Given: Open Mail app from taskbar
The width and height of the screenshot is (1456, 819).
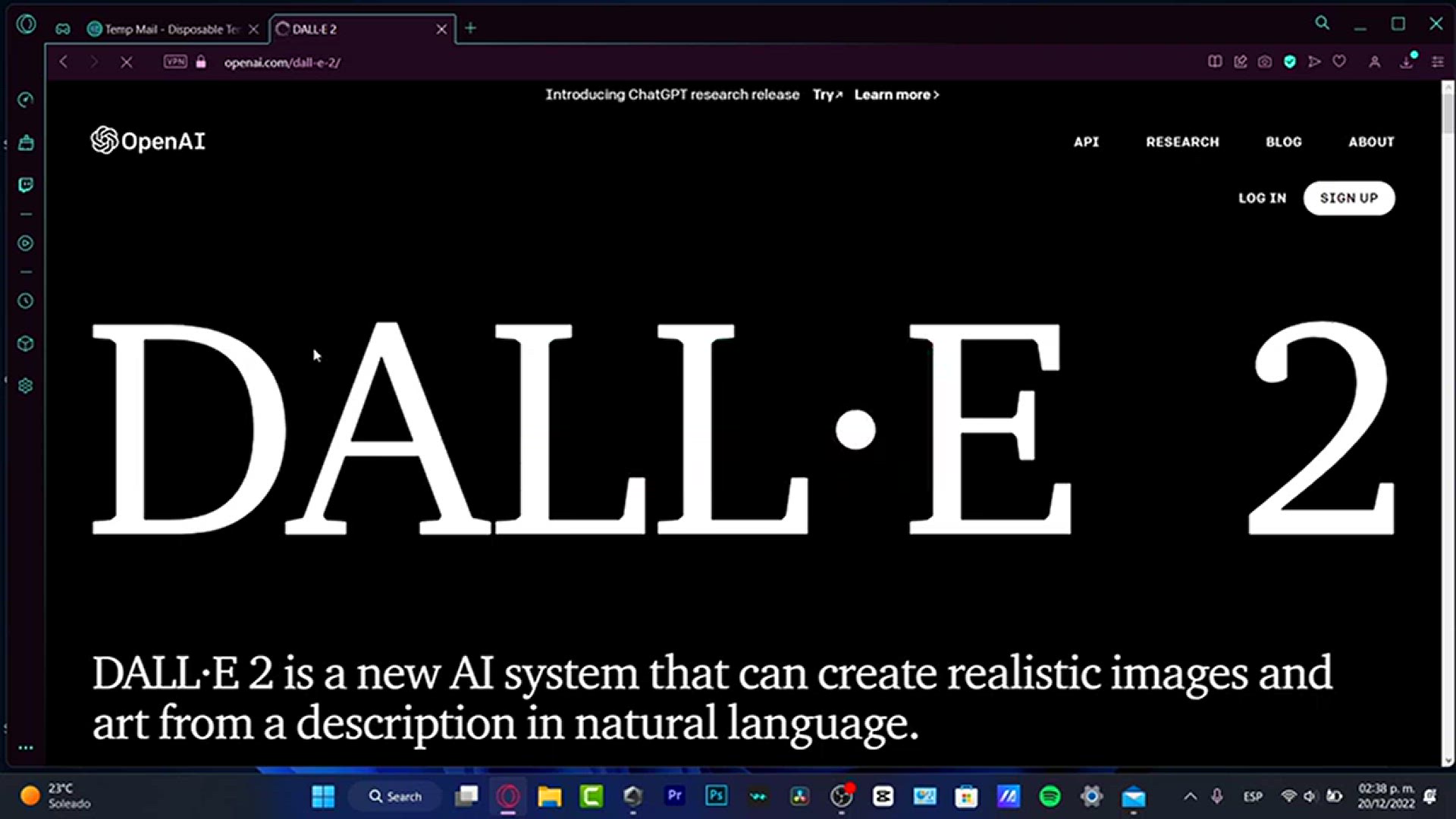Looking at the screenshot, I should point(1133,797).
